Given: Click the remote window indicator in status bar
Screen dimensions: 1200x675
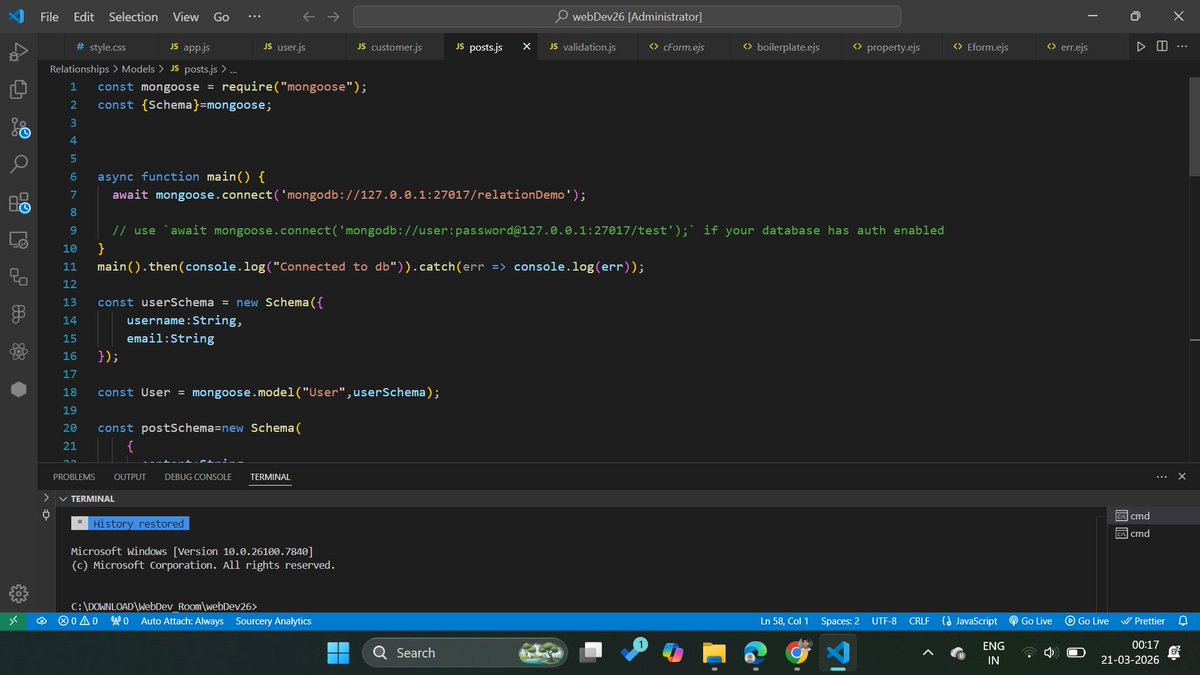Looking at the screenshot, I should click(x=13, y=621).
